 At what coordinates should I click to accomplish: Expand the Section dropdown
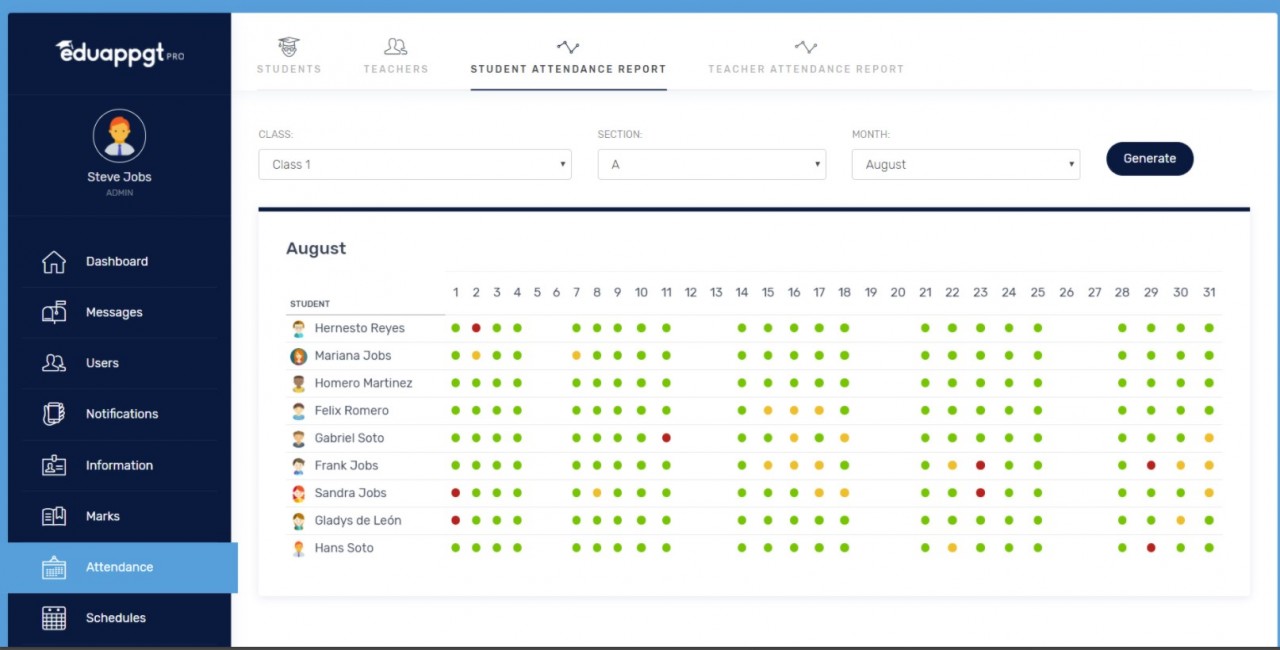(x=711, y=163)
